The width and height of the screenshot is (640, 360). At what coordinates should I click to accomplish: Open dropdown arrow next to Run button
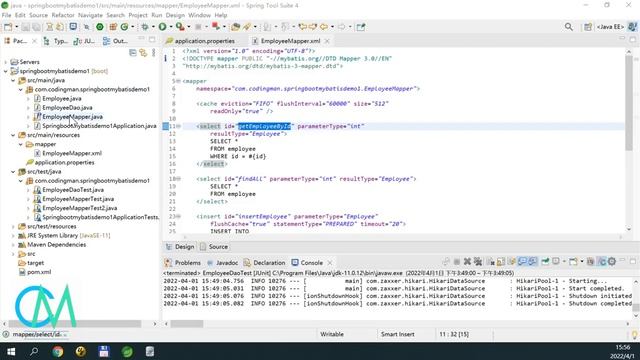click(x=170, y=27)
